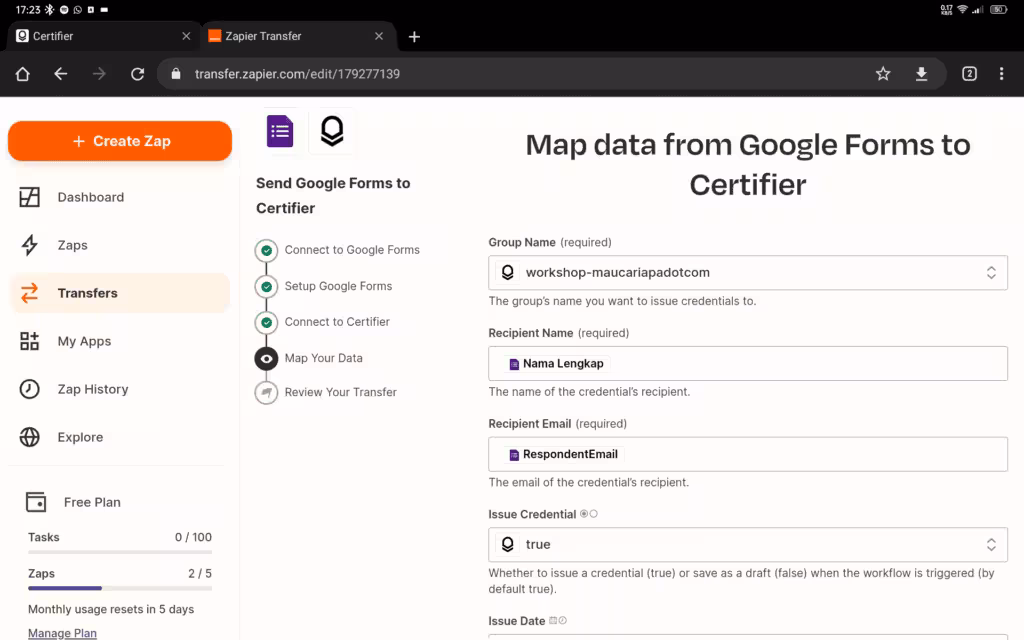Screen dimensions: 1024x640
Task: Check the Wi-Fi status icon
Action: [962, 10]
